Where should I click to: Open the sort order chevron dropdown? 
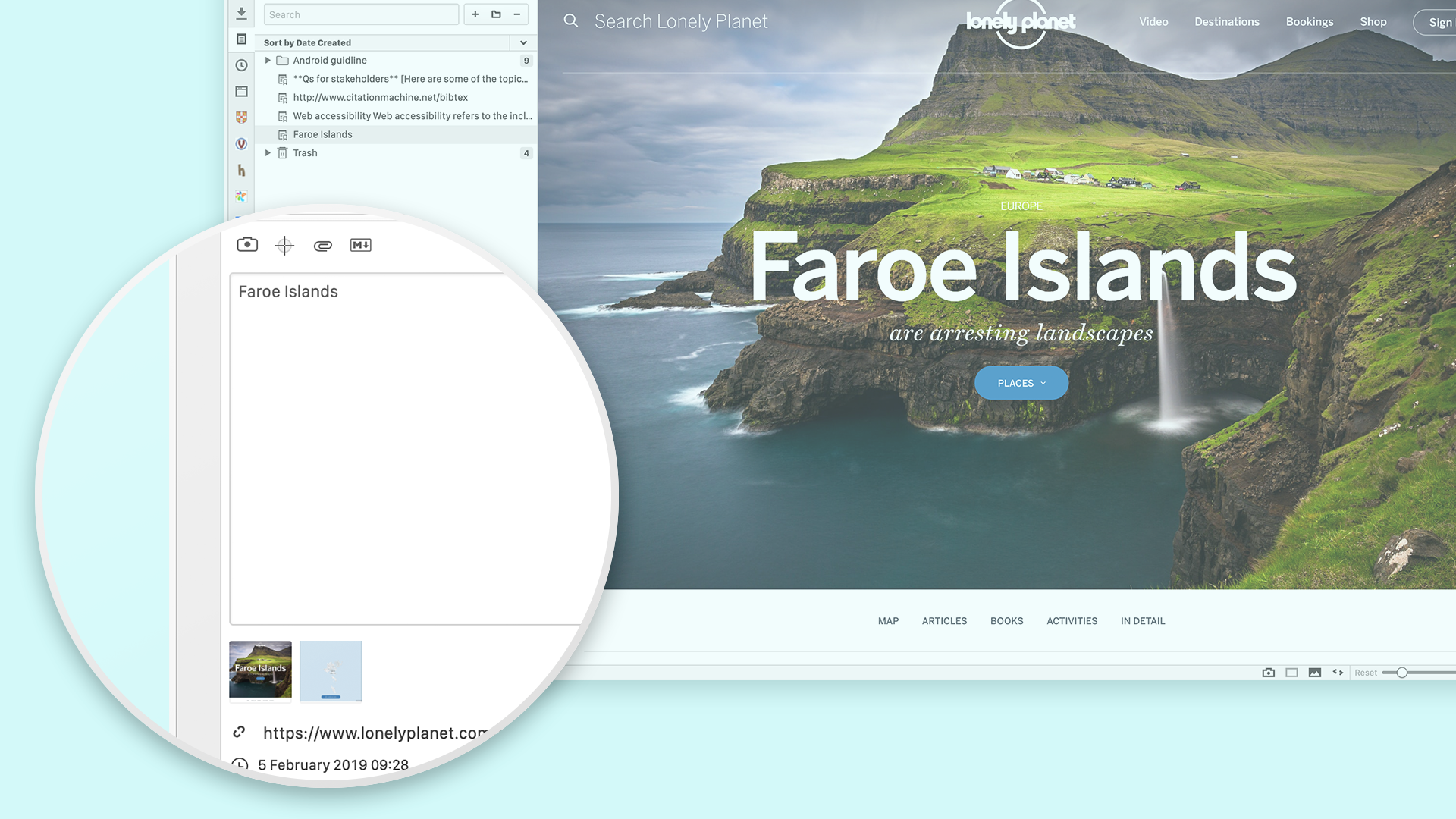[523, 43]
